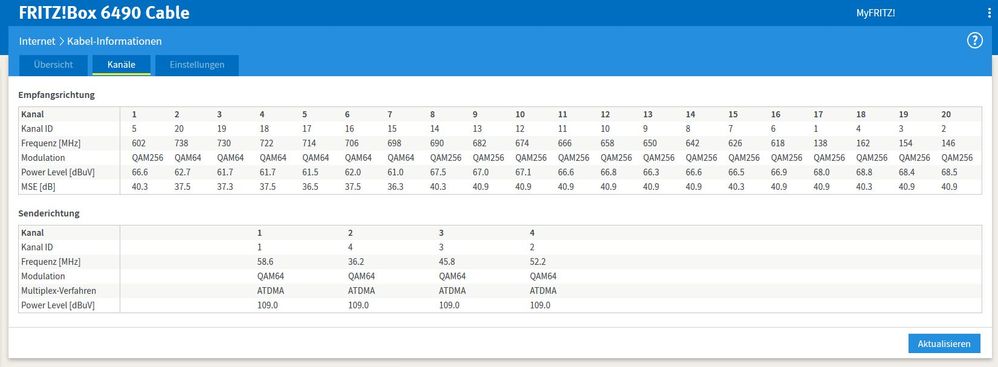
Task: Click the first ATDMA upstream cell
Action: pyautogui.click(x=270, y=291)
